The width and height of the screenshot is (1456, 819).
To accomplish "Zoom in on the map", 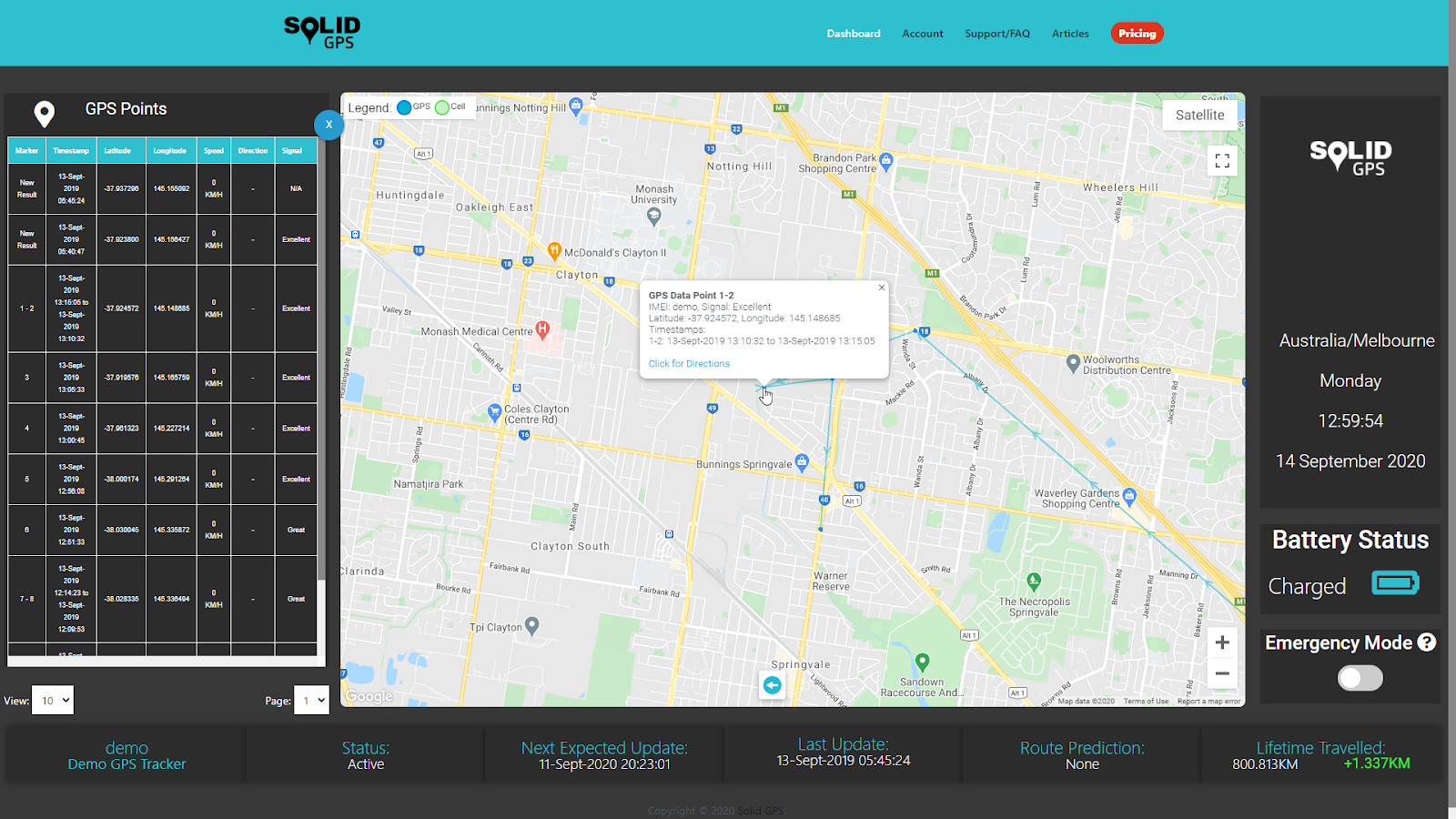I will point(1222,642).
